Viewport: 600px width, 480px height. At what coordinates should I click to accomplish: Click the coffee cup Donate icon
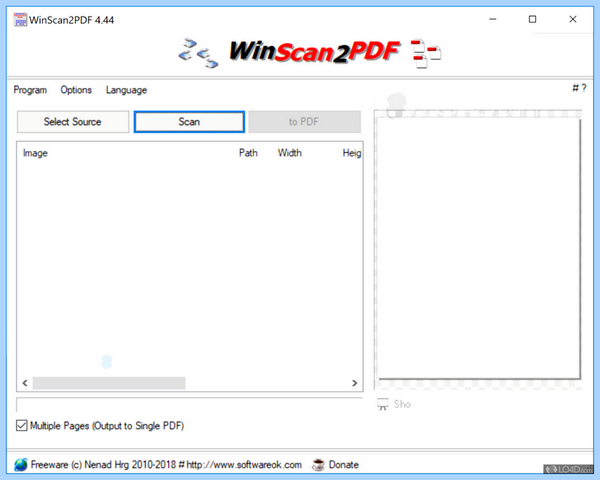318,465
